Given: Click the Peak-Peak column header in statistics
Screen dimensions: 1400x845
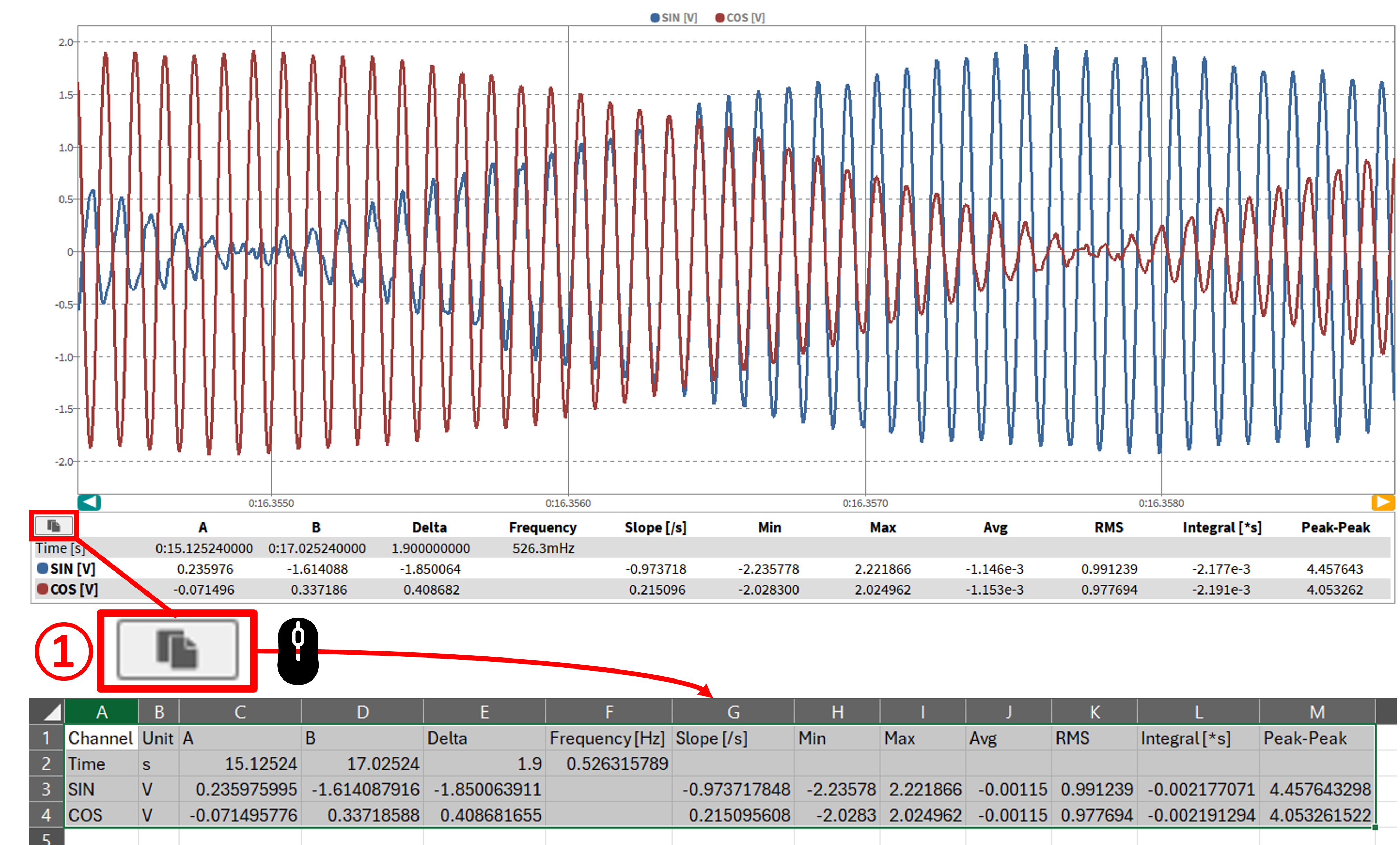Looking at the screenshot, I should click(1335, 527).
